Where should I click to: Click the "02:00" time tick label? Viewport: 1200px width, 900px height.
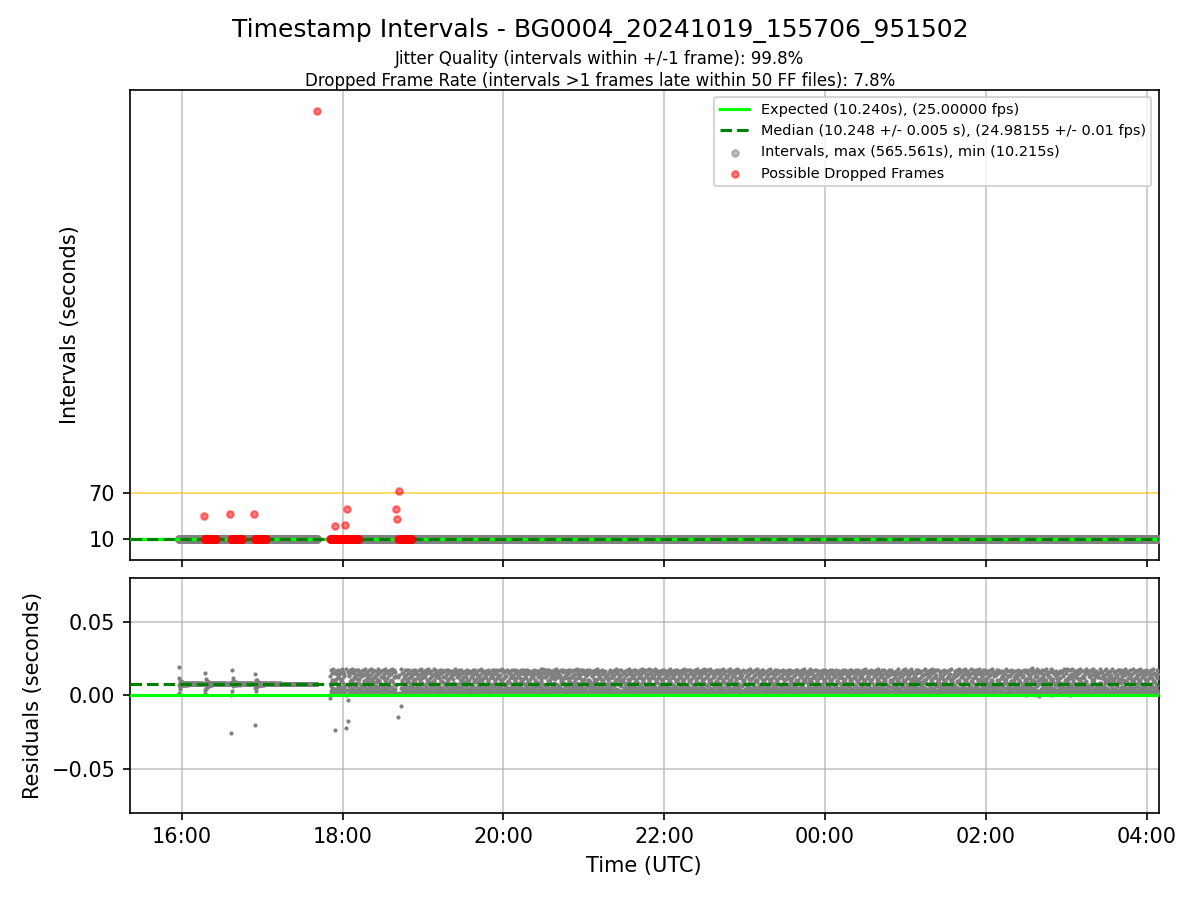(x=986, y=834)
